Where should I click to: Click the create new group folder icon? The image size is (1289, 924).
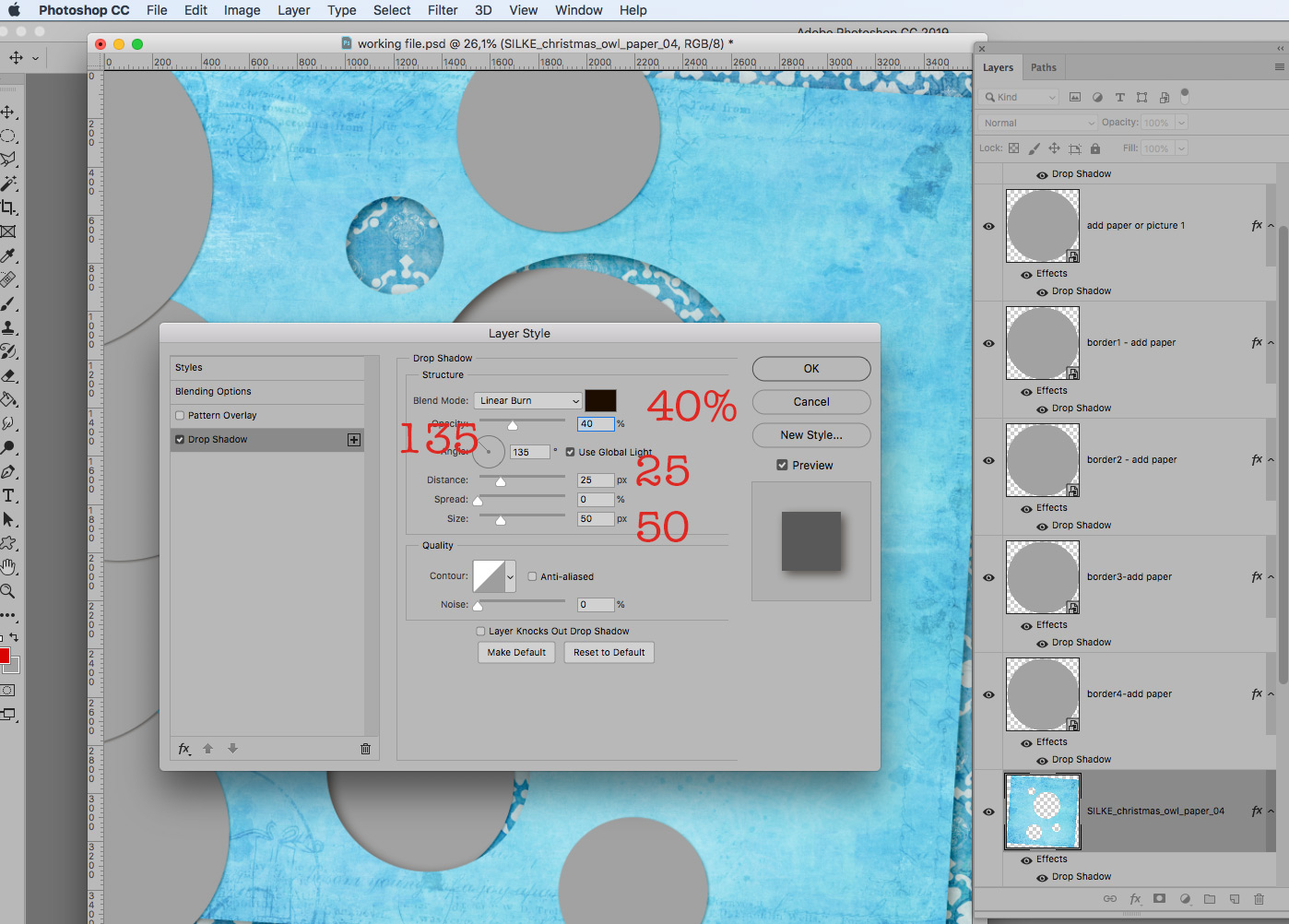pyautogui.click(x=1210, y=899)
